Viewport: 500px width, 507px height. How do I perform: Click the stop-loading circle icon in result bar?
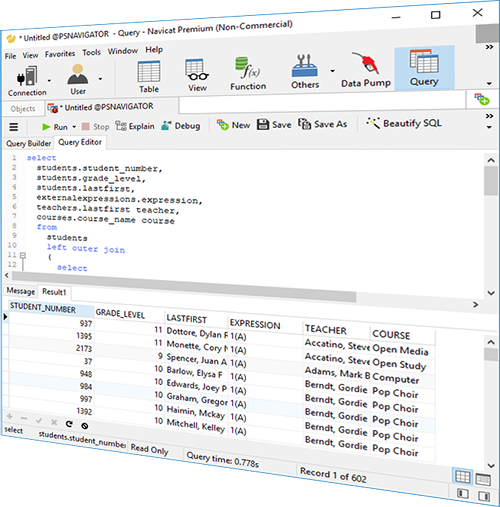(x=85, y=426)
